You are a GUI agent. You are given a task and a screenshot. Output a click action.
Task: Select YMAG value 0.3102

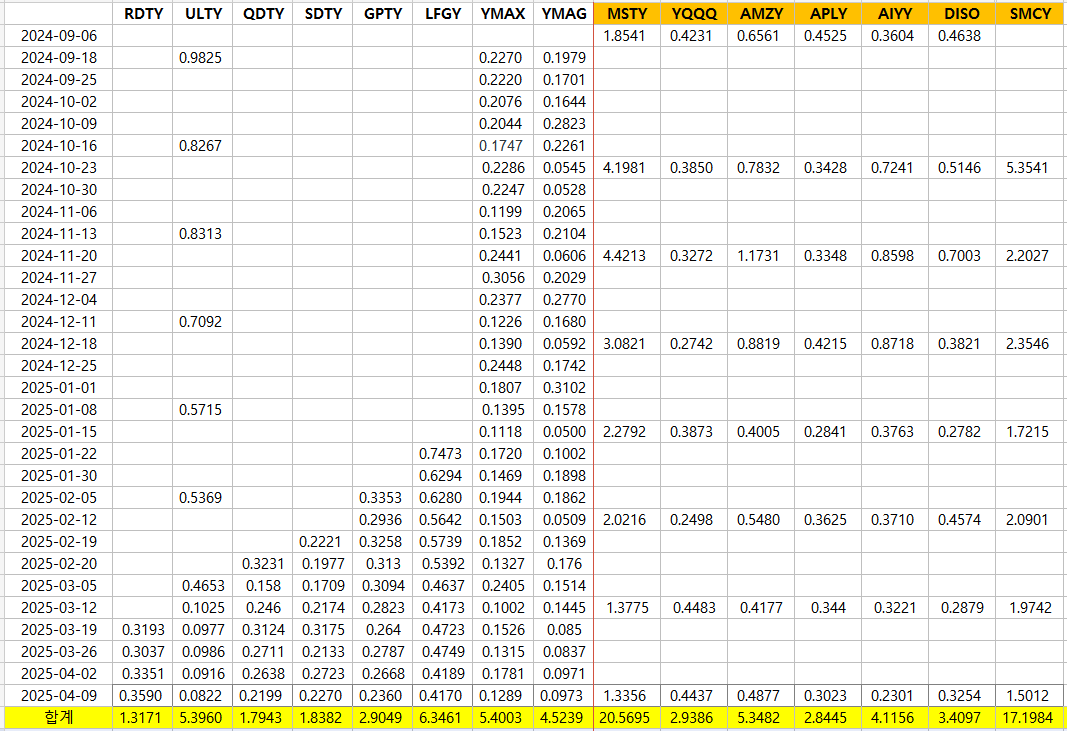pos(563,388)
